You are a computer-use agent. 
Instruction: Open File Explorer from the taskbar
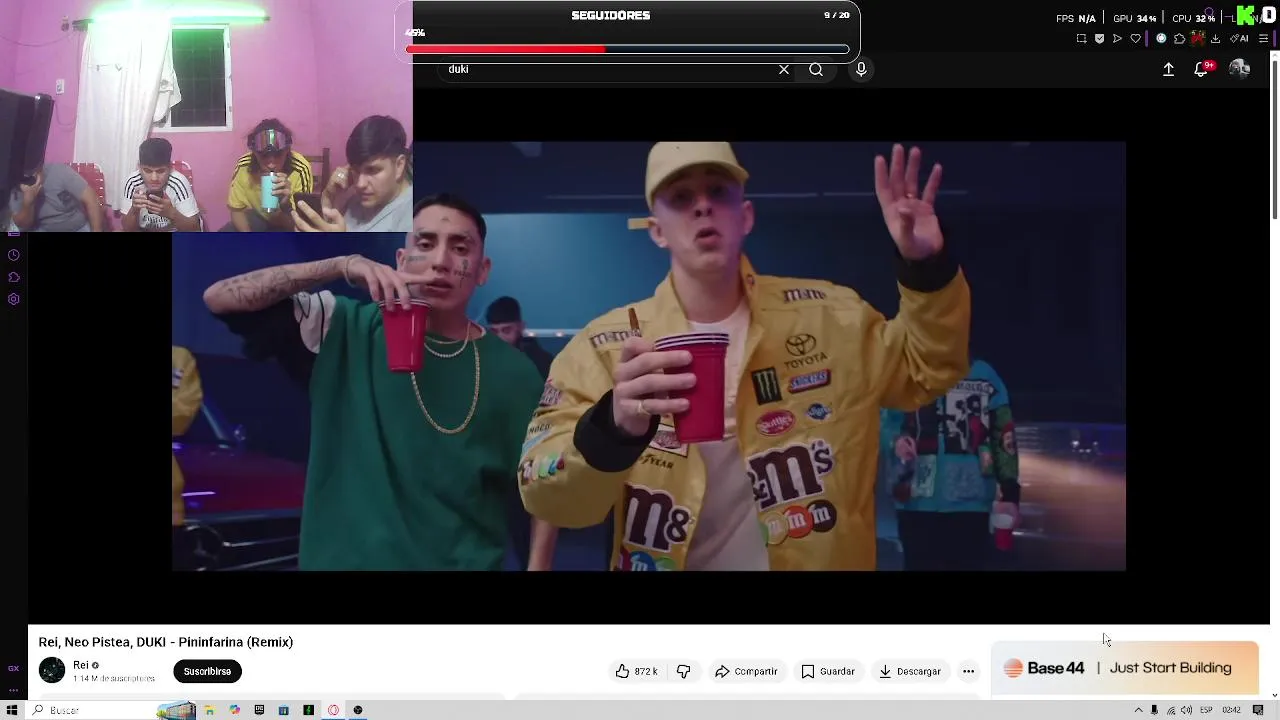coord(210,710)
